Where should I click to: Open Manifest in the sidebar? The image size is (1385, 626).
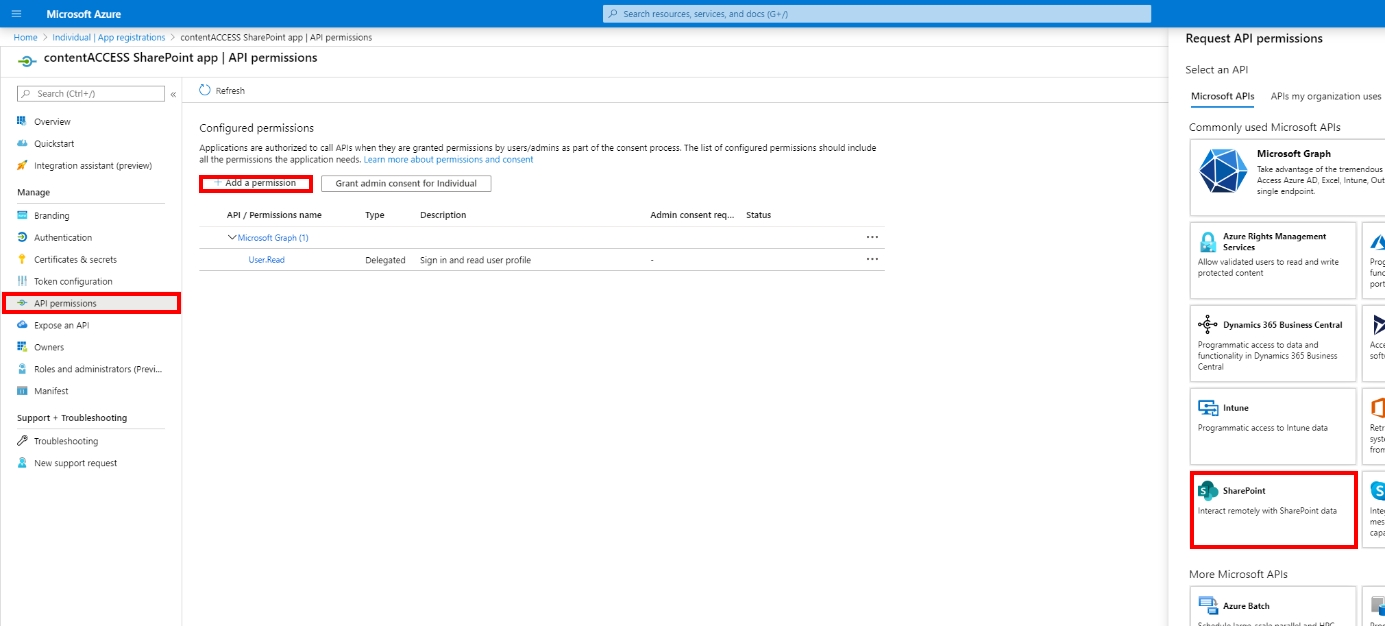click(51, 391)
